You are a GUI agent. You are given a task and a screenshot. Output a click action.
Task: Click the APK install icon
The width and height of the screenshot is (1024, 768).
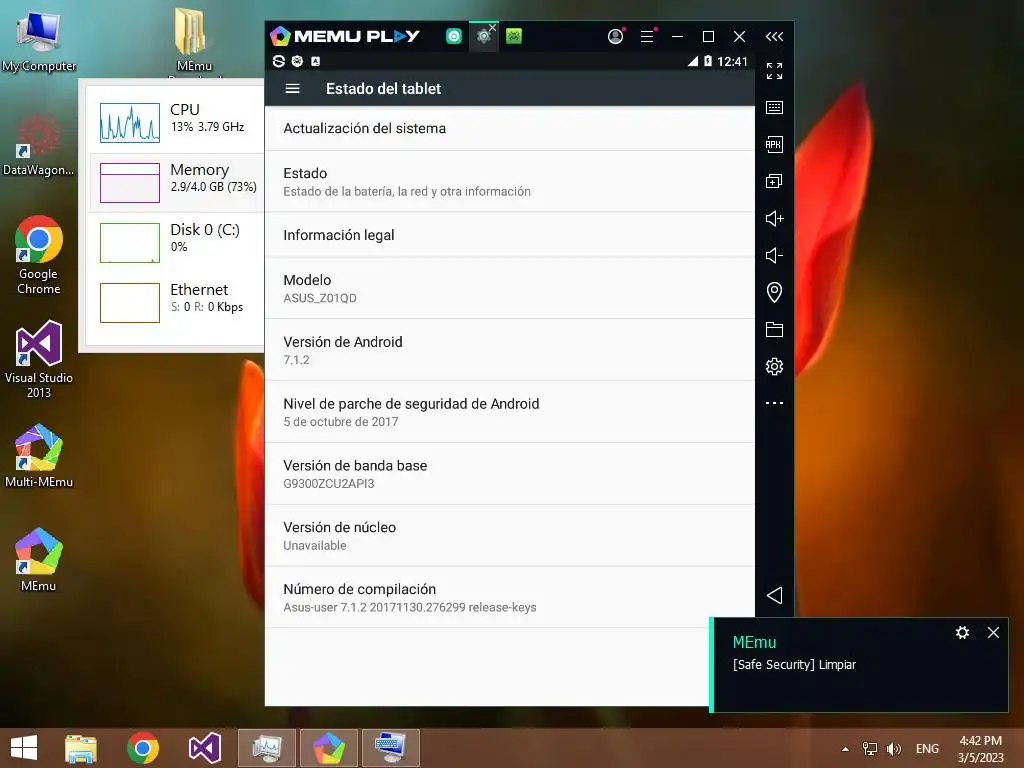tap(774, 144)
